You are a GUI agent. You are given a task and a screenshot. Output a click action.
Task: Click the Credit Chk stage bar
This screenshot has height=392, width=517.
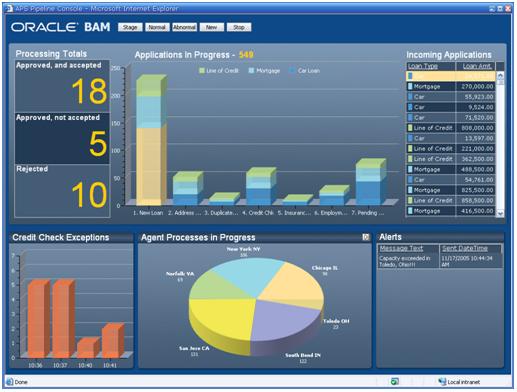(x=261, y=186)
